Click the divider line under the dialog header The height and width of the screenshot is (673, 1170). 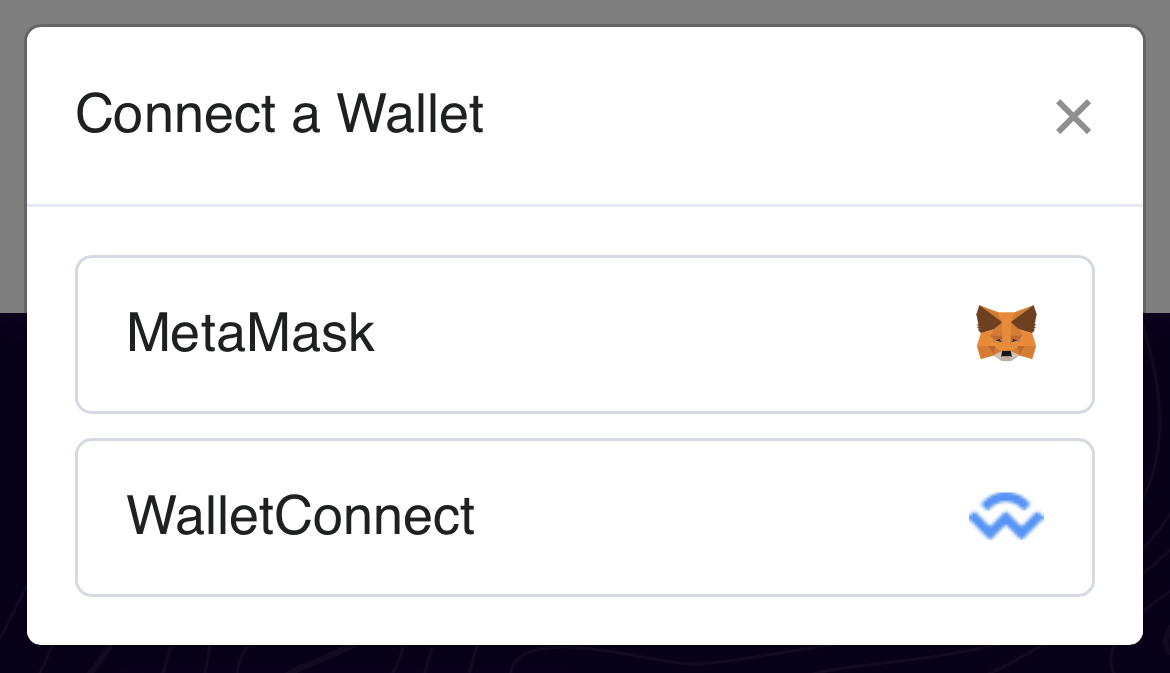tap(584, 205)
